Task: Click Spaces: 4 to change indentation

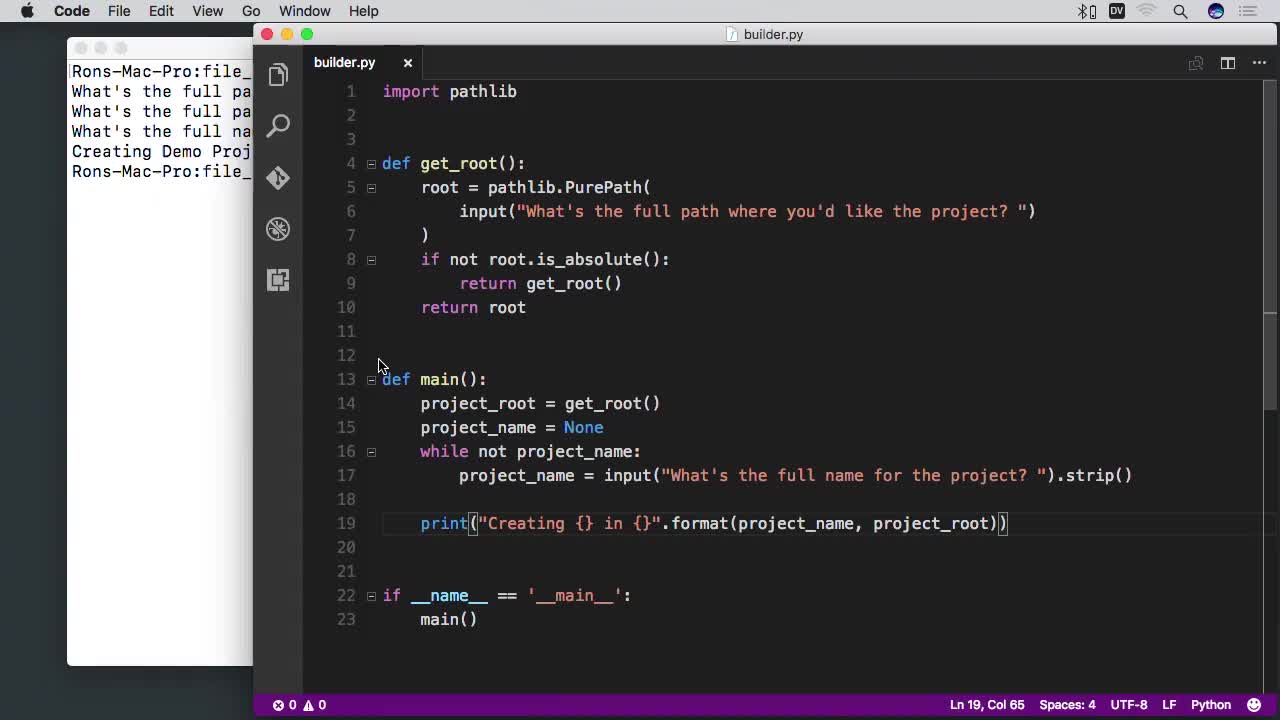Action: click(1068, 705)
